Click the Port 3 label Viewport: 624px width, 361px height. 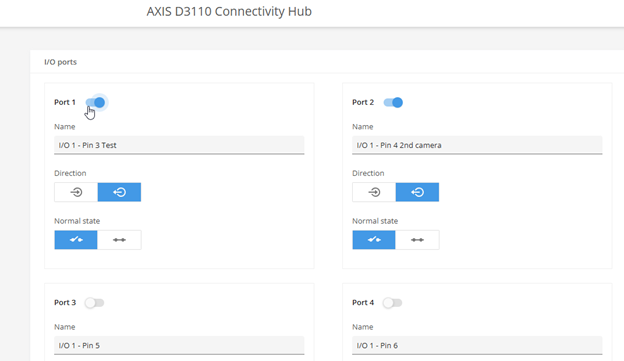click(x=65, y=302)
